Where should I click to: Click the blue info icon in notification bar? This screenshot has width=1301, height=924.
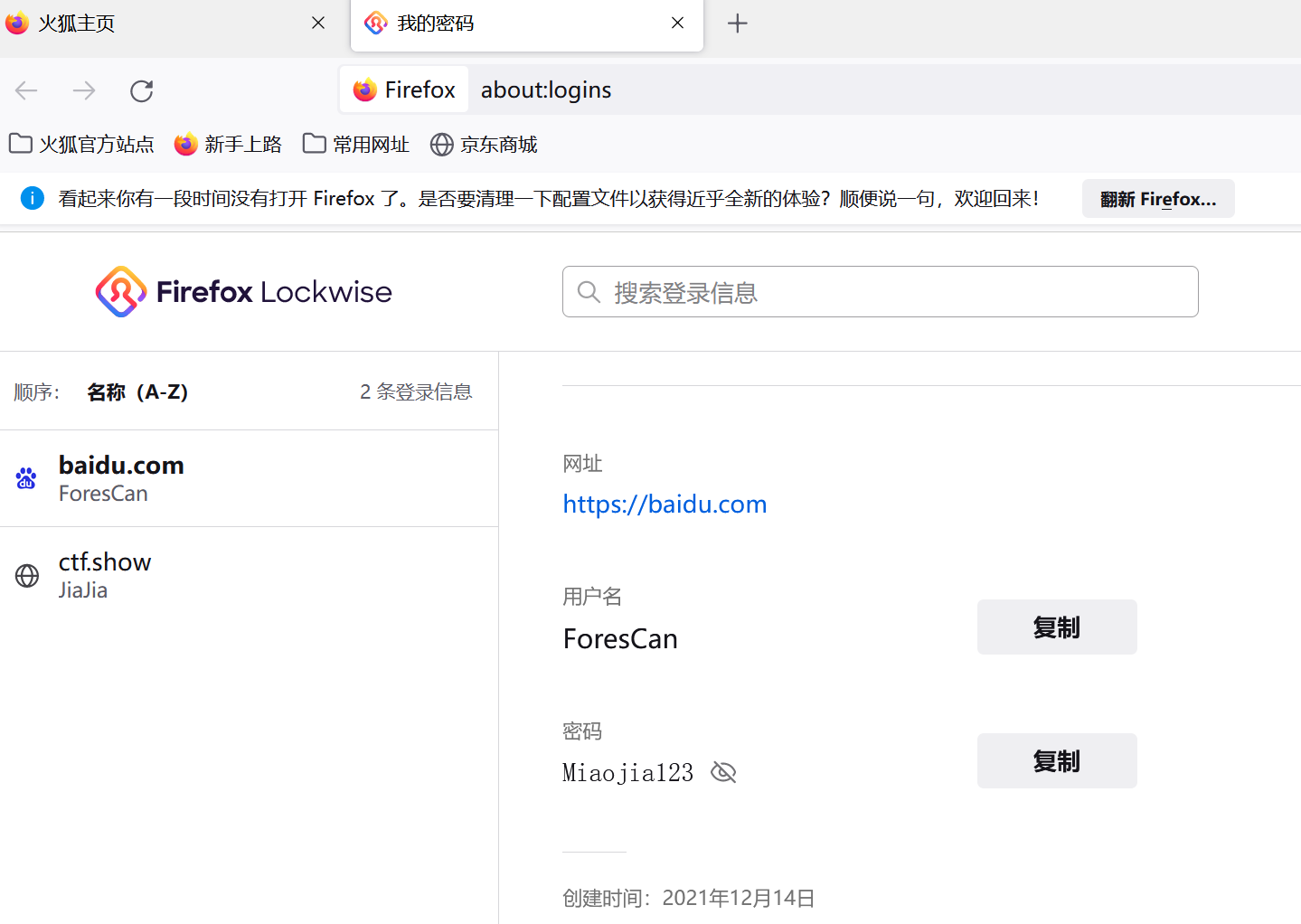pyautogui.click(x=33, y=198)
